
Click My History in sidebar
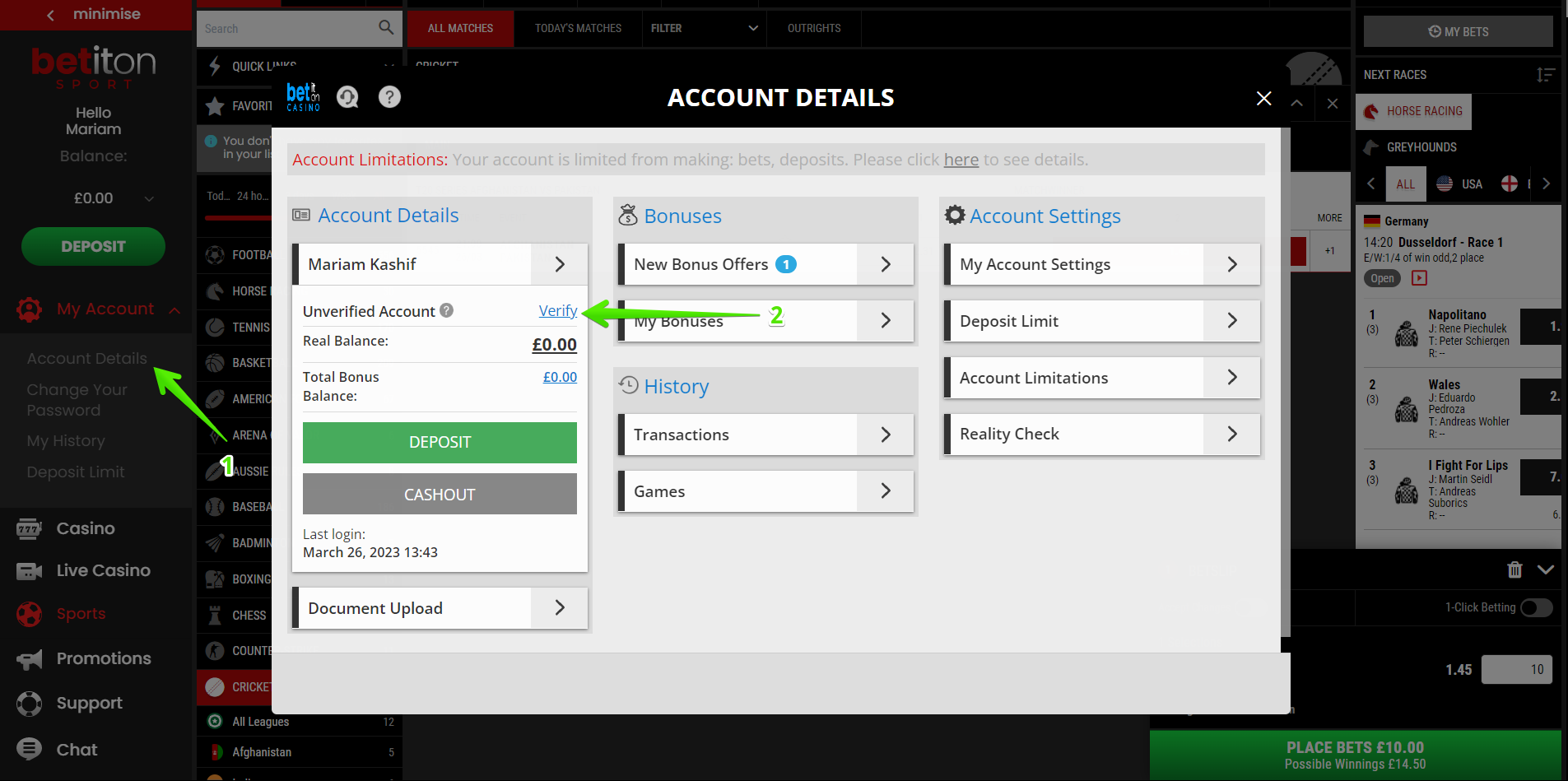(x=66, y=441)
